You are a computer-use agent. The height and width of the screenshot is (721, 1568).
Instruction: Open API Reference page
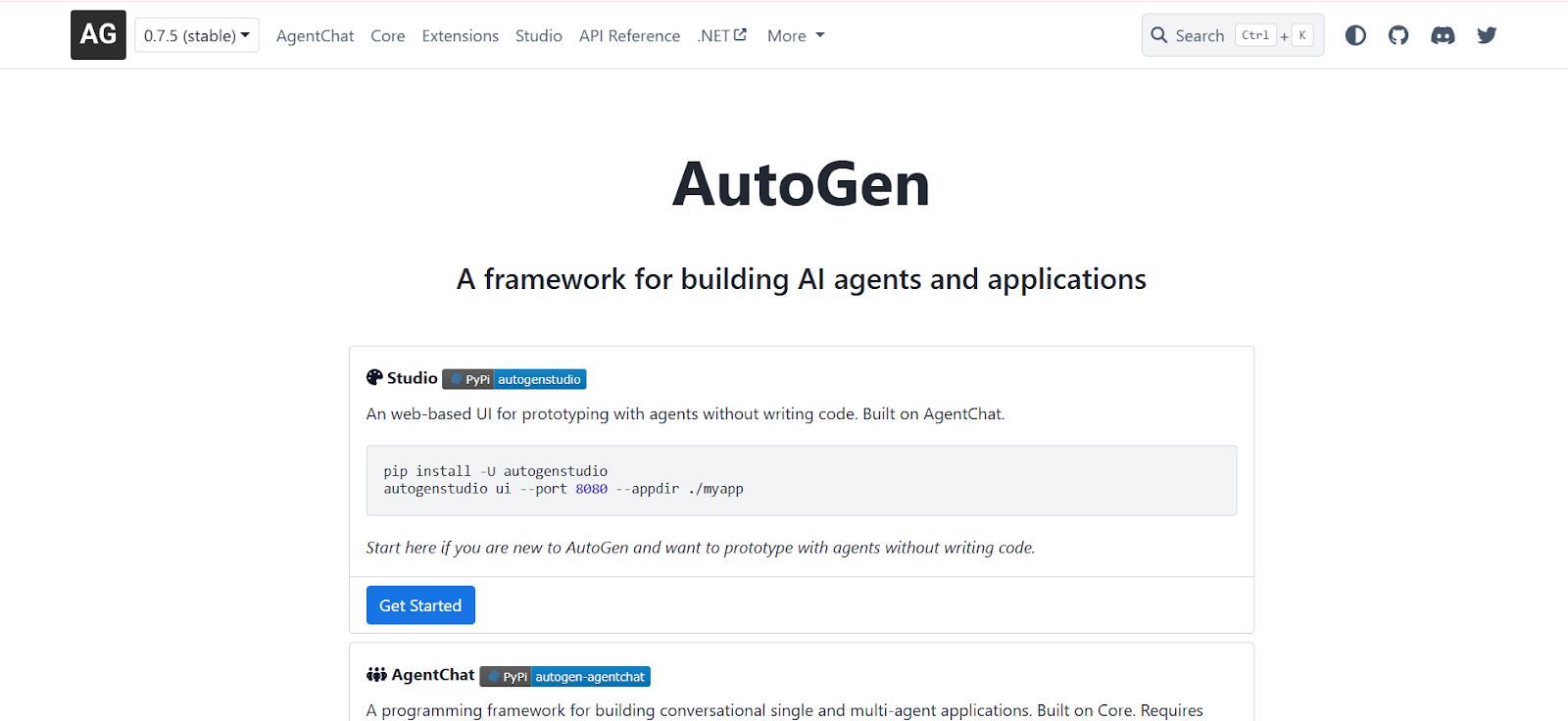(629, 35)
